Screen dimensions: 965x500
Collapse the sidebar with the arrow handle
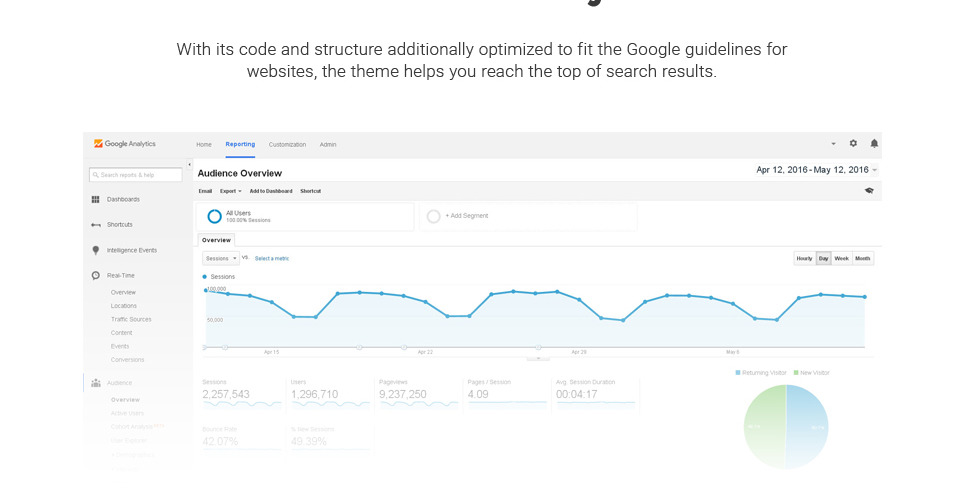click(189, 164)
